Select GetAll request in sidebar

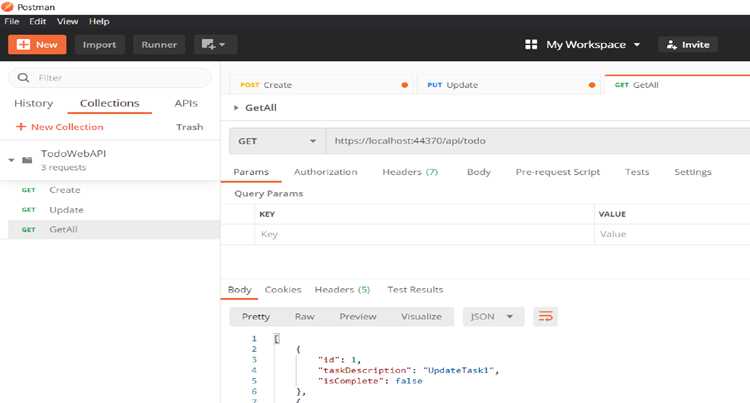tap(114, 229)
